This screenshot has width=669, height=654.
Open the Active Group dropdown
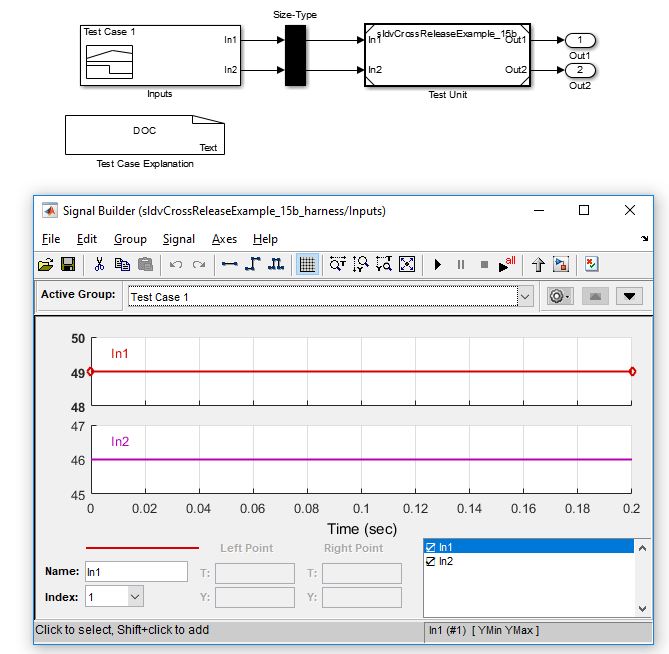pos(526,296)
